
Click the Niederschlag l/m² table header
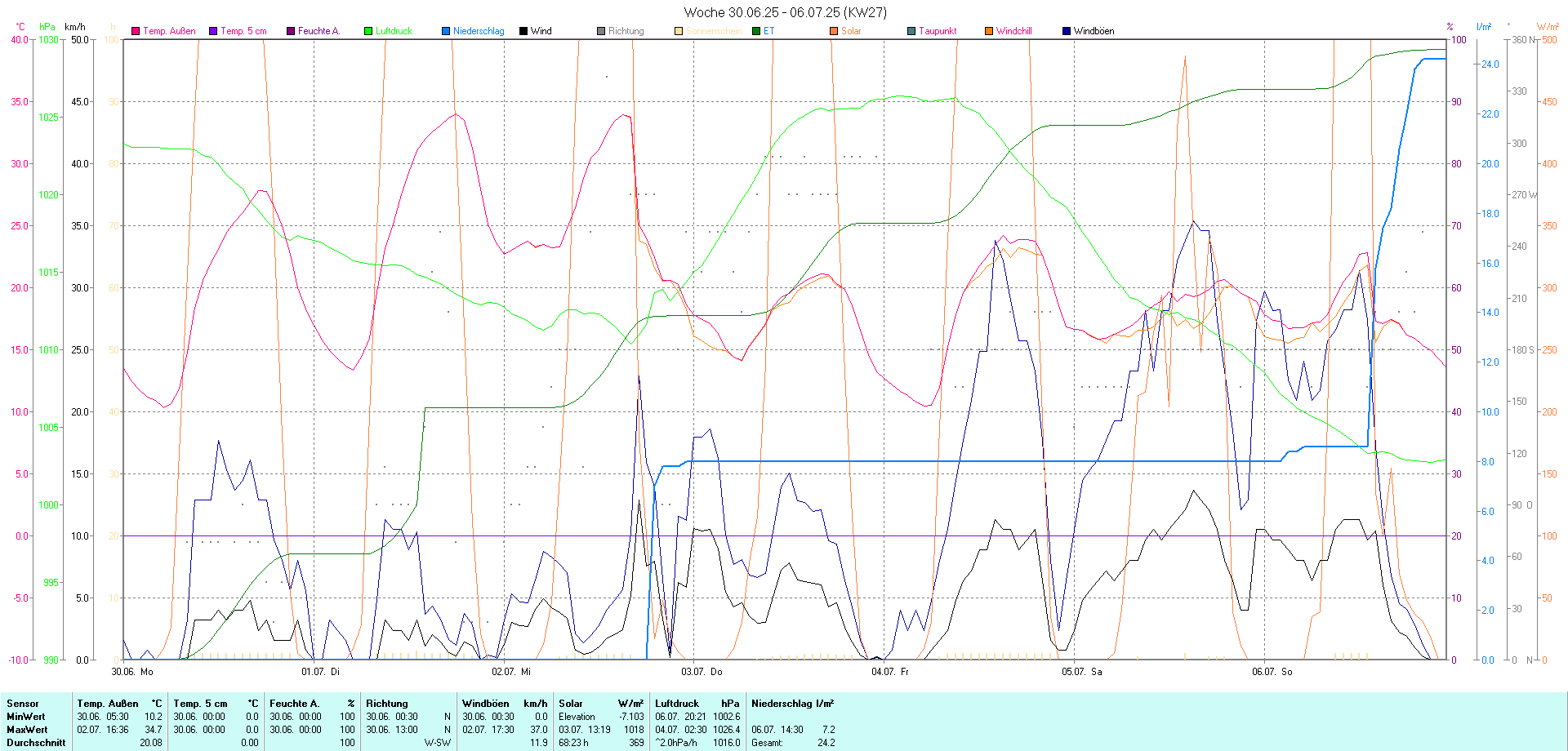(x=792, y=704)
